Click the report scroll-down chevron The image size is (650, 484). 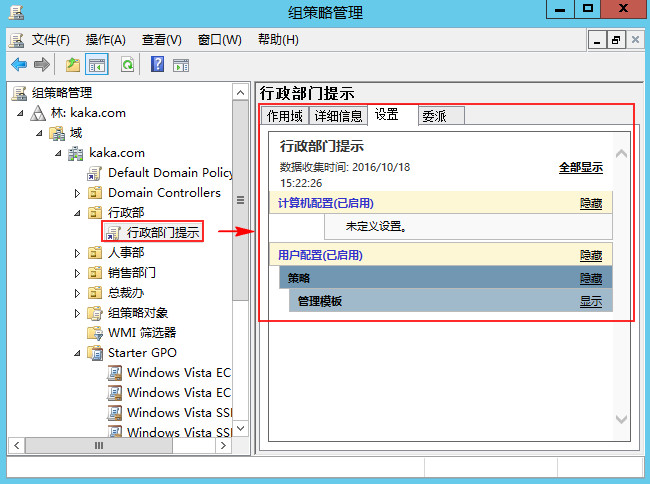coord(621,419)
